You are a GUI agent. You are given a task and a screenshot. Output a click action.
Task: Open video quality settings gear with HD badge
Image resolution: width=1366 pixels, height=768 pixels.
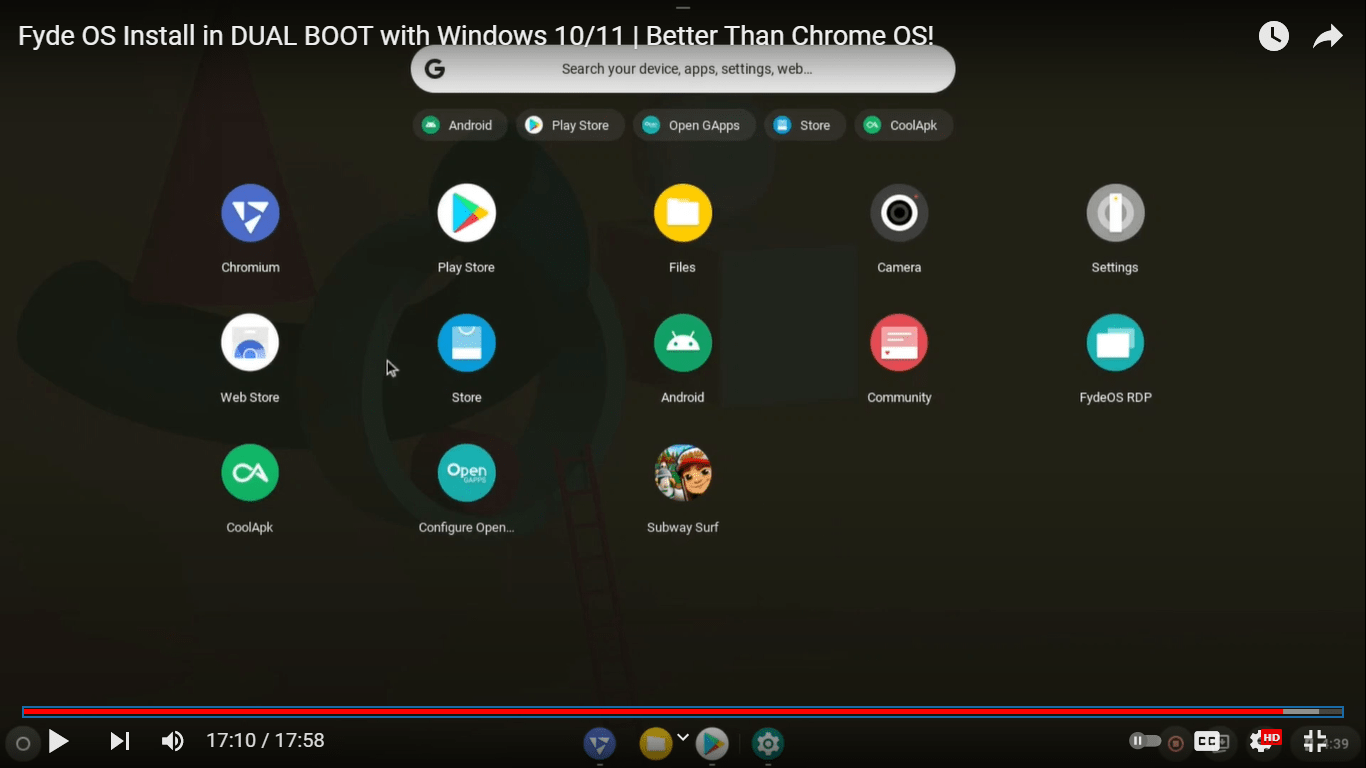[x=1264, y=741]
